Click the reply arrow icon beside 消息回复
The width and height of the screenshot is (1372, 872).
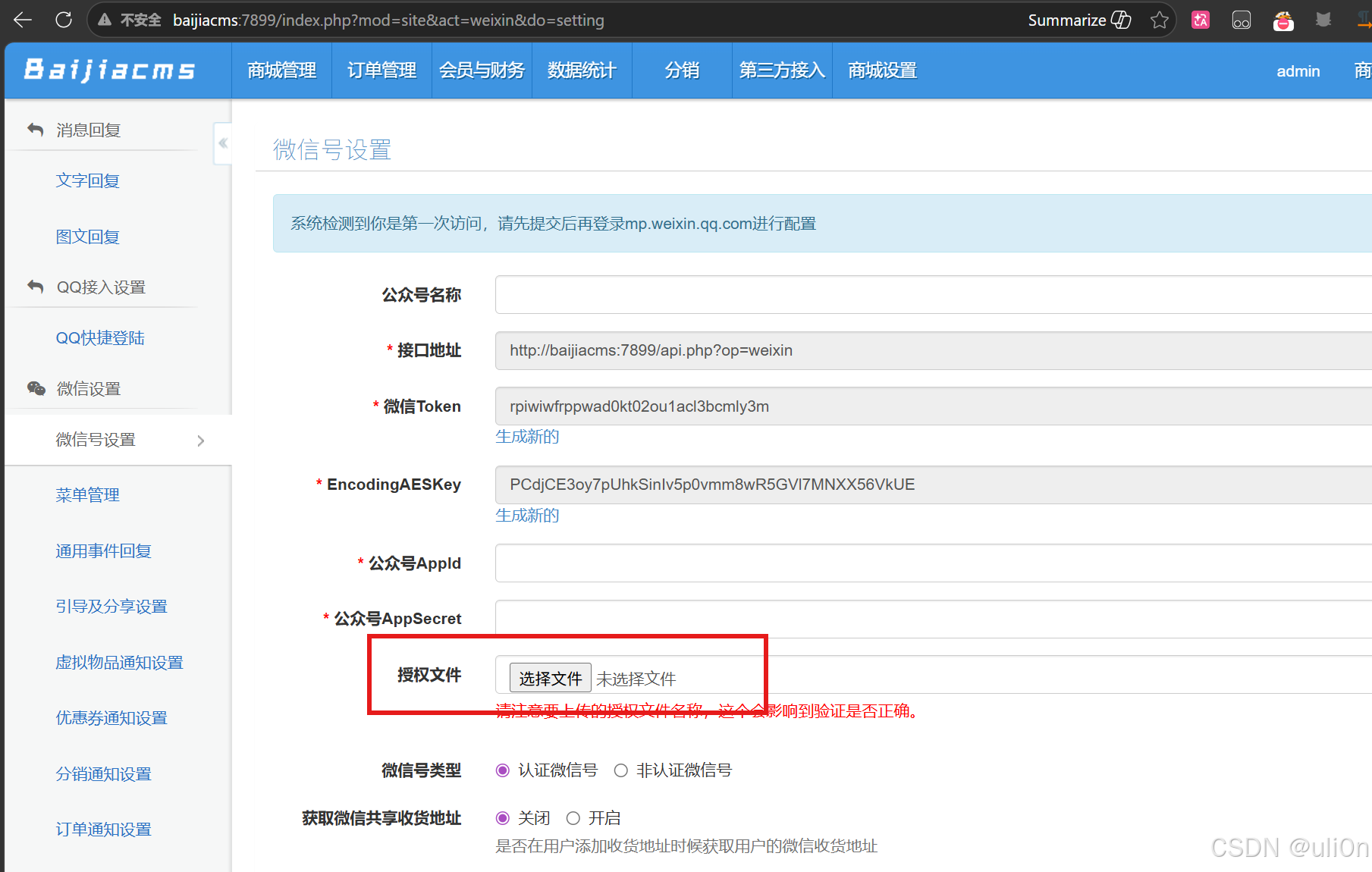[x=36, y=130]
